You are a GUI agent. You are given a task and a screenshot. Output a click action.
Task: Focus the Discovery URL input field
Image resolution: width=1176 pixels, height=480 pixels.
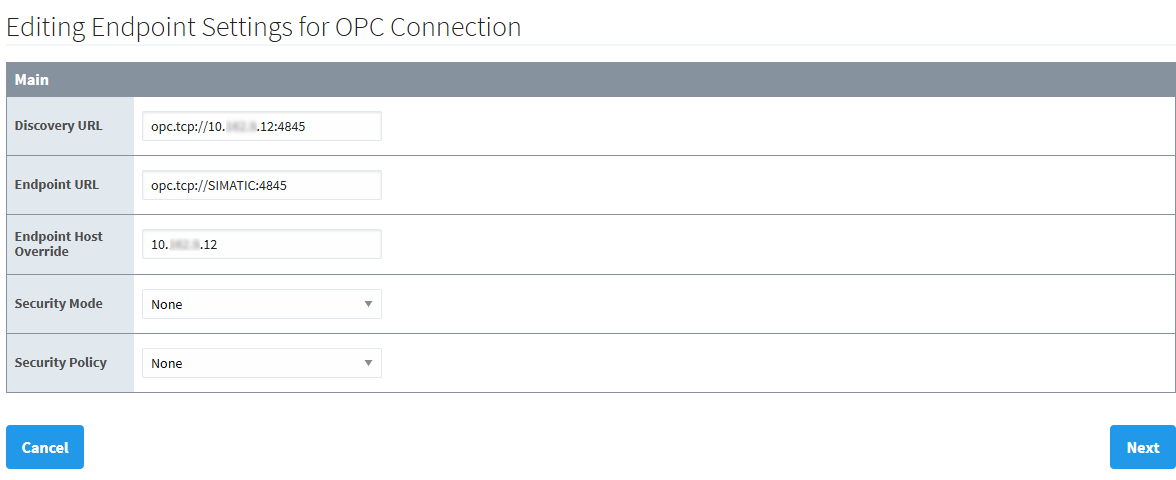pyautogui.click(x=261, y=126)
